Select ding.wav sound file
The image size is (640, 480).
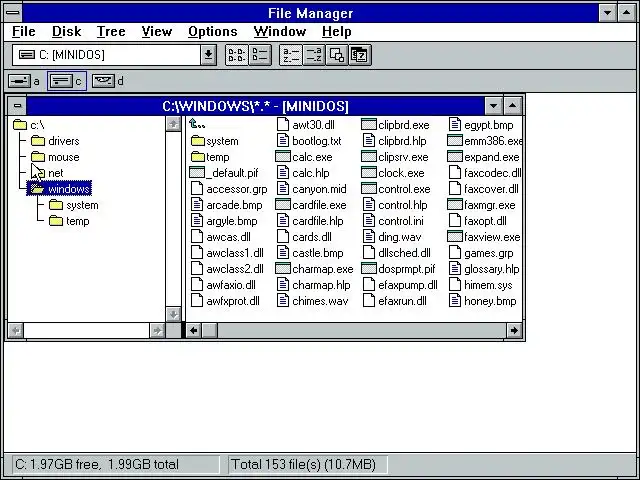coord(392,237)
